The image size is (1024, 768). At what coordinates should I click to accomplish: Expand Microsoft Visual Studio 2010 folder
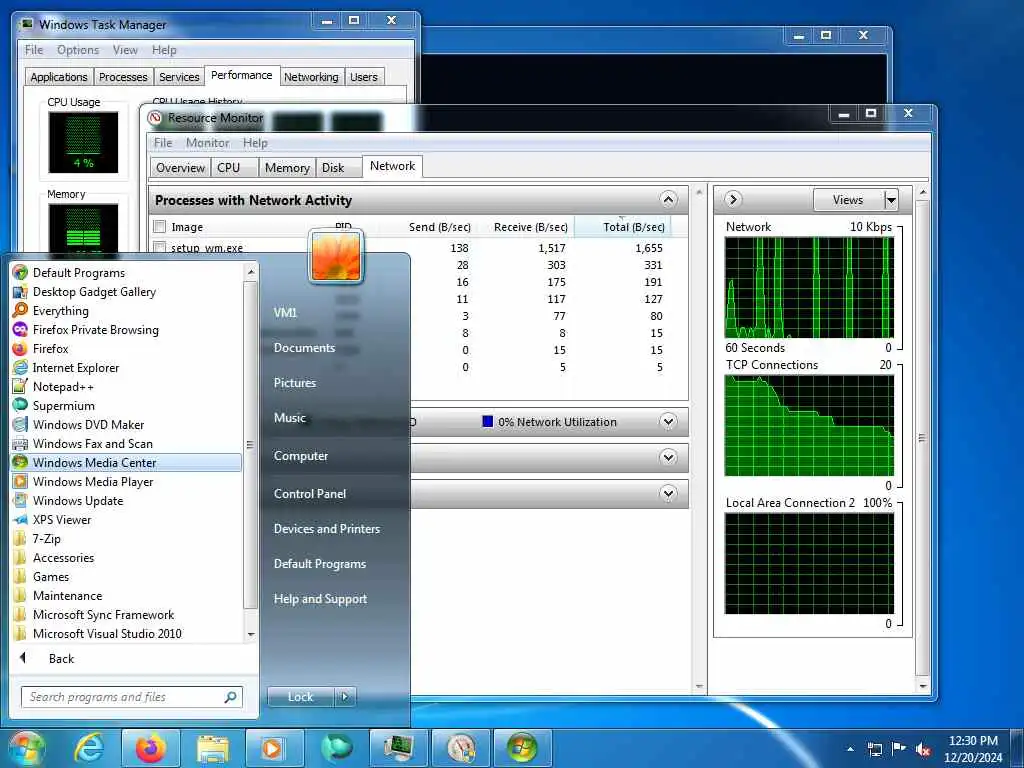[x=97, y=633]
